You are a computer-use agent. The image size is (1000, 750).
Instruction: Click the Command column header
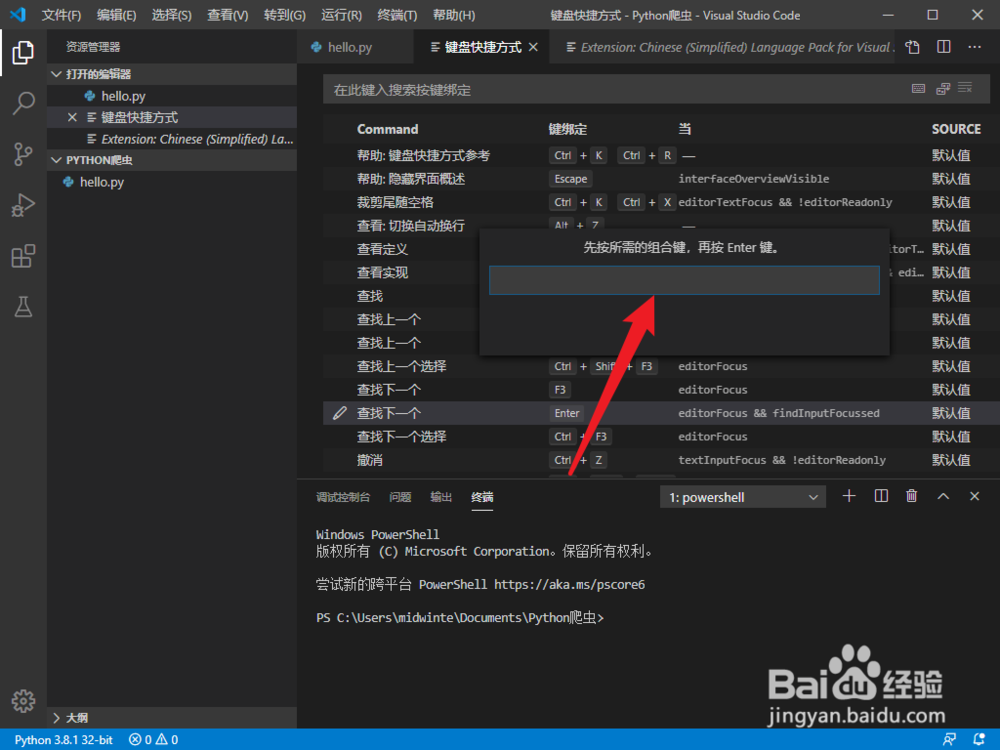pyautogui.click(x=387, y=129)
